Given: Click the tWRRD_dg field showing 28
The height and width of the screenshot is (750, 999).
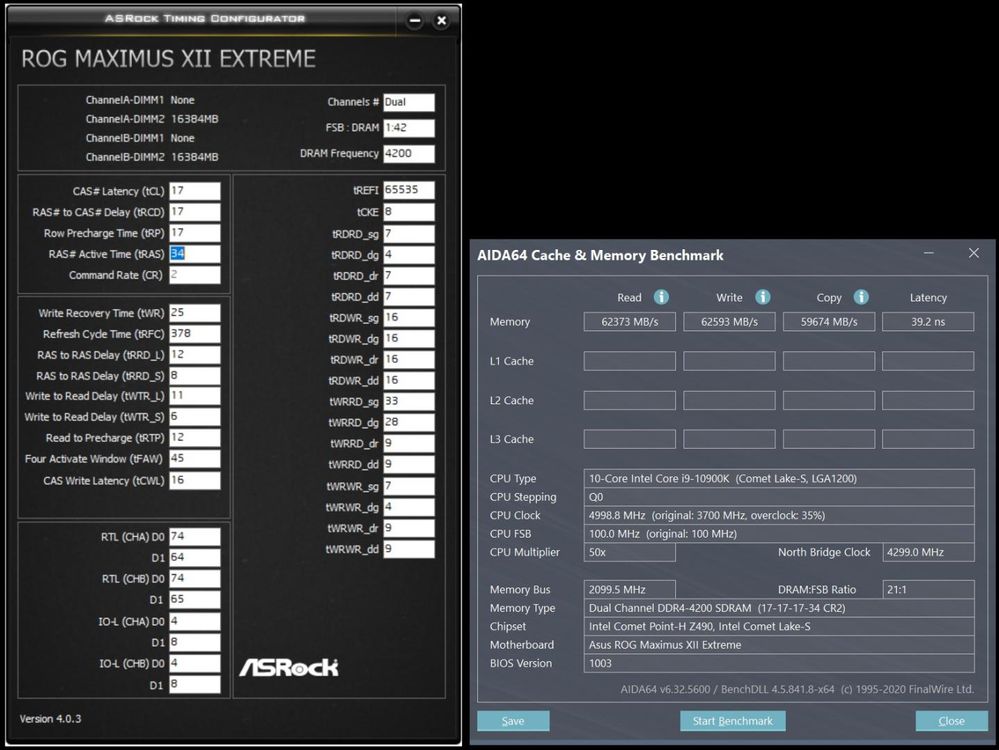Looking at the screenshot, I should [x=409, y=422].
